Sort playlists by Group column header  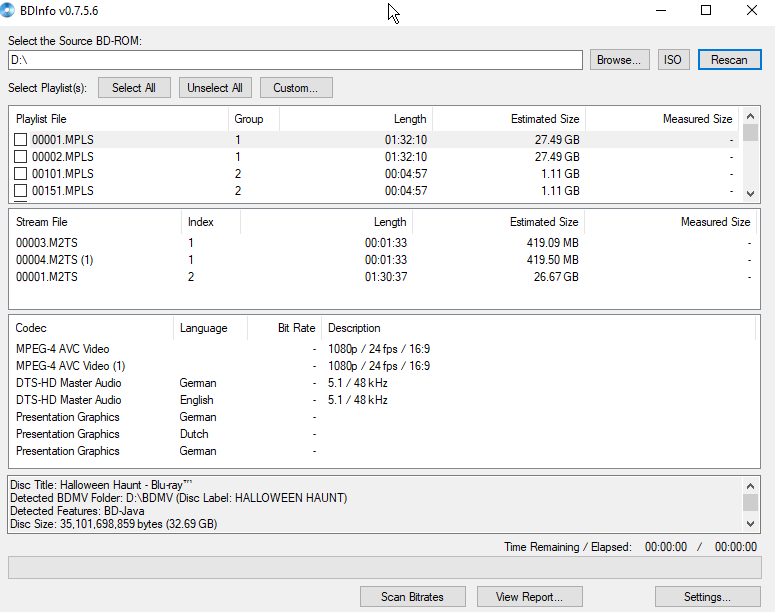pyautogui.click(x=254, y=119)
